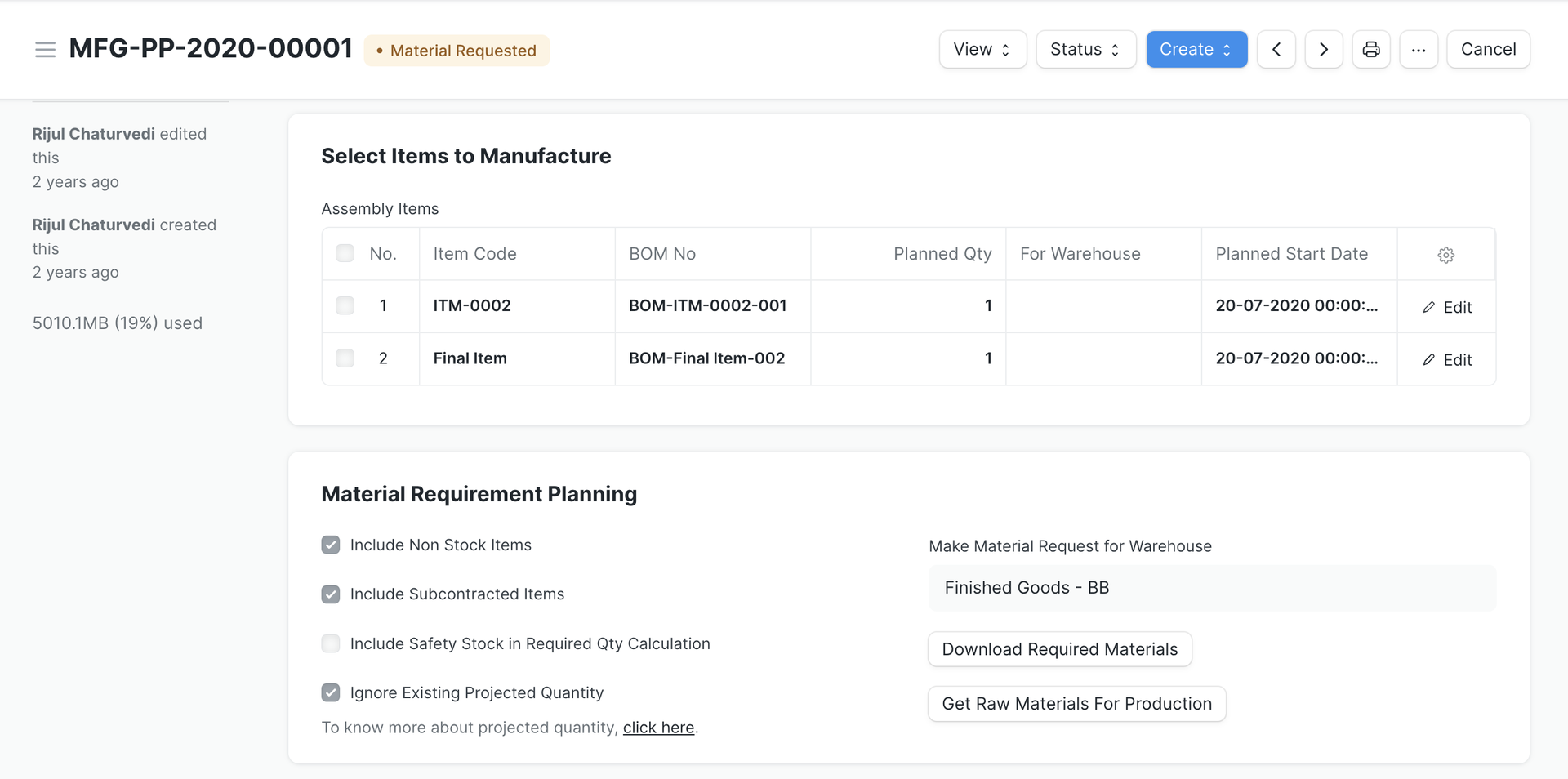Uncheck Include Non Stock Items
1568x779 pixels.
point(331,545)
